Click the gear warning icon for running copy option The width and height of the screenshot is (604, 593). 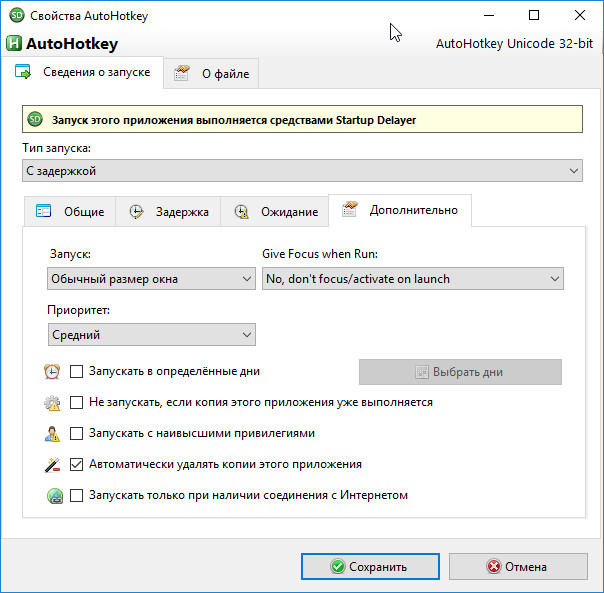point(52,403)
